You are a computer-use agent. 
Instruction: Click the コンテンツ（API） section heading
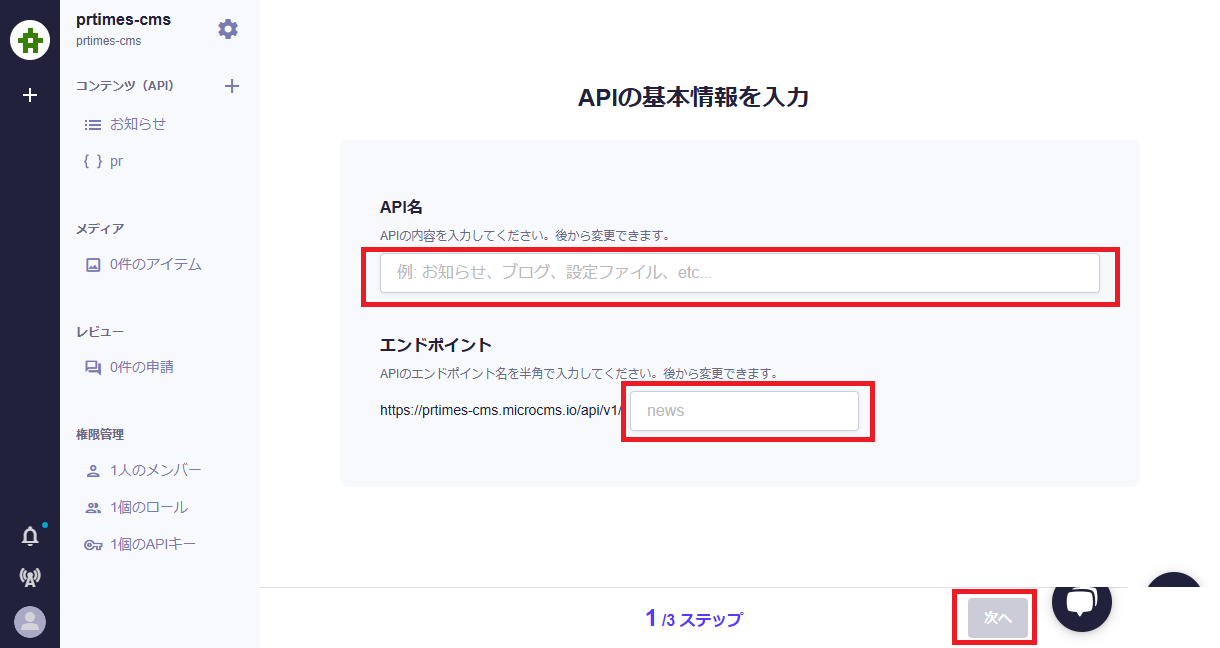(x=125, y=86)
